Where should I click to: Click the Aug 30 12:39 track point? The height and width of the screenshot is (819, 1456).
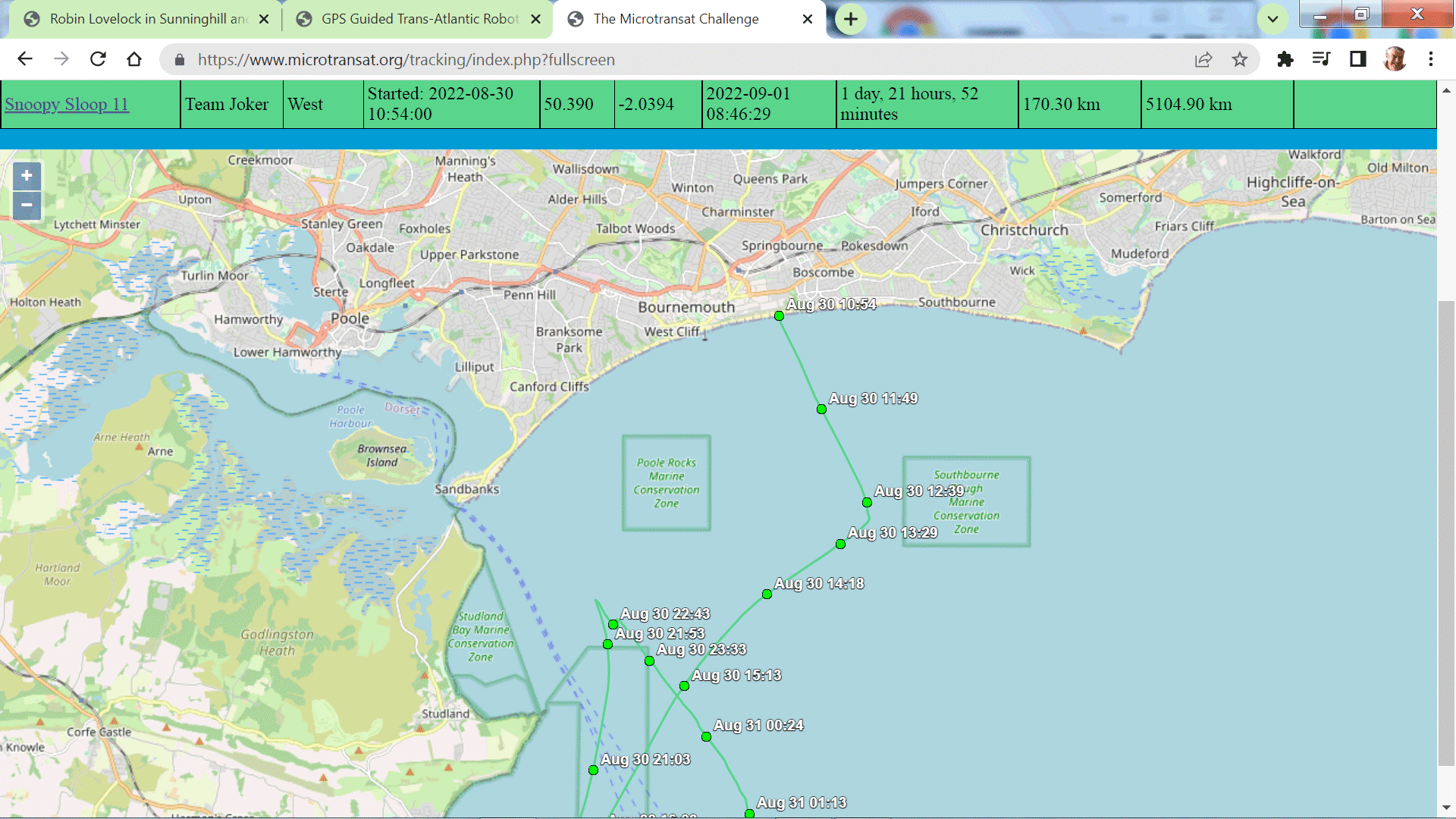[867, 502]
